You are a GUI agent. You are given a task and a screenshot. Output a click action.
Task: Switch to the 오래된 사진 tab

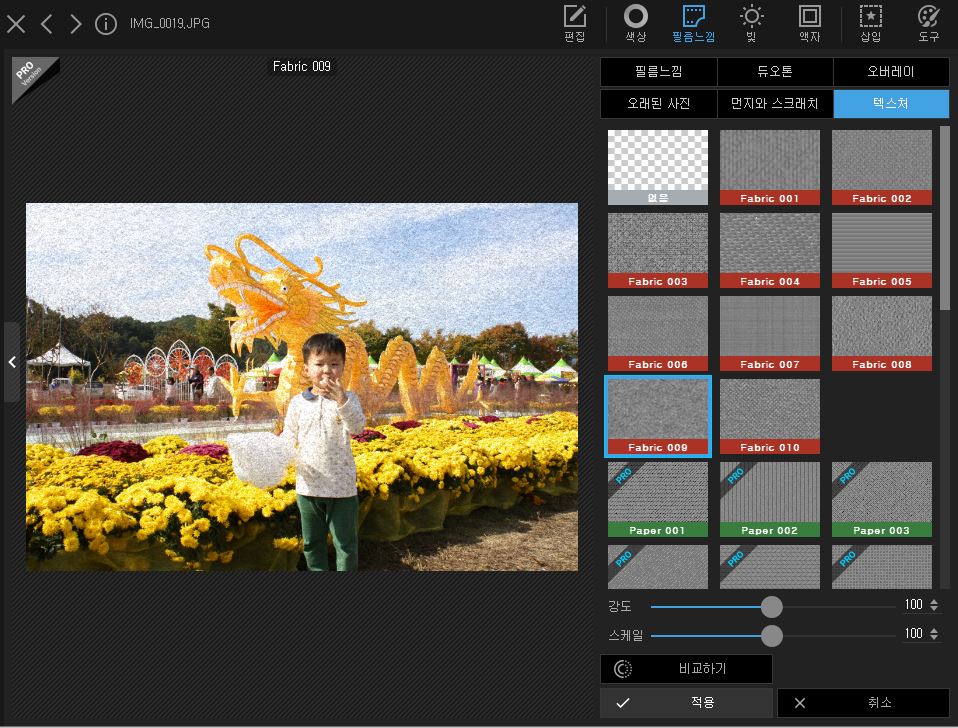(x=659, y=103)
